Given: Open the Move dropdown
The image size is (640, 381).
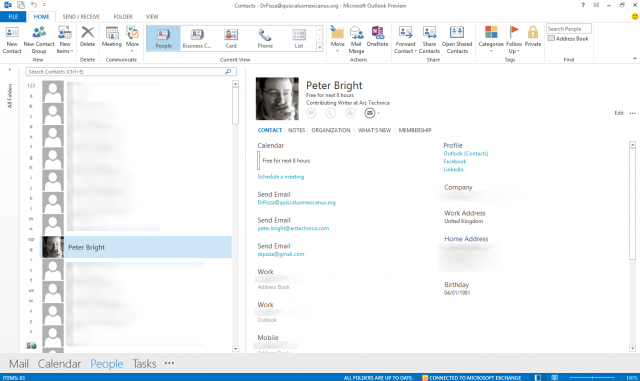Looking at the screenshot, I should 338,39.
